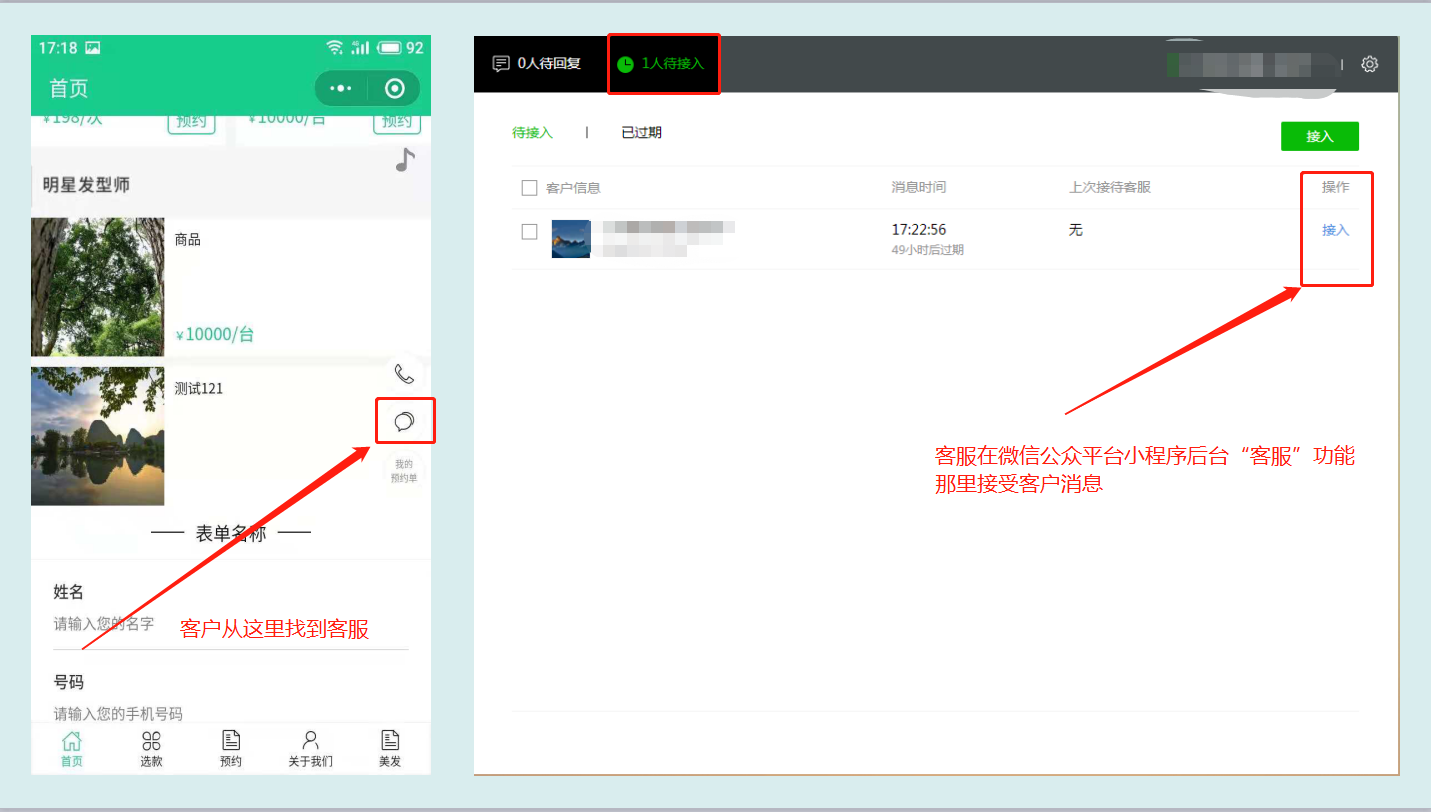Click 接入 link in customer row
Viewport: 1431px width, 812px height.
point(1335,230)
